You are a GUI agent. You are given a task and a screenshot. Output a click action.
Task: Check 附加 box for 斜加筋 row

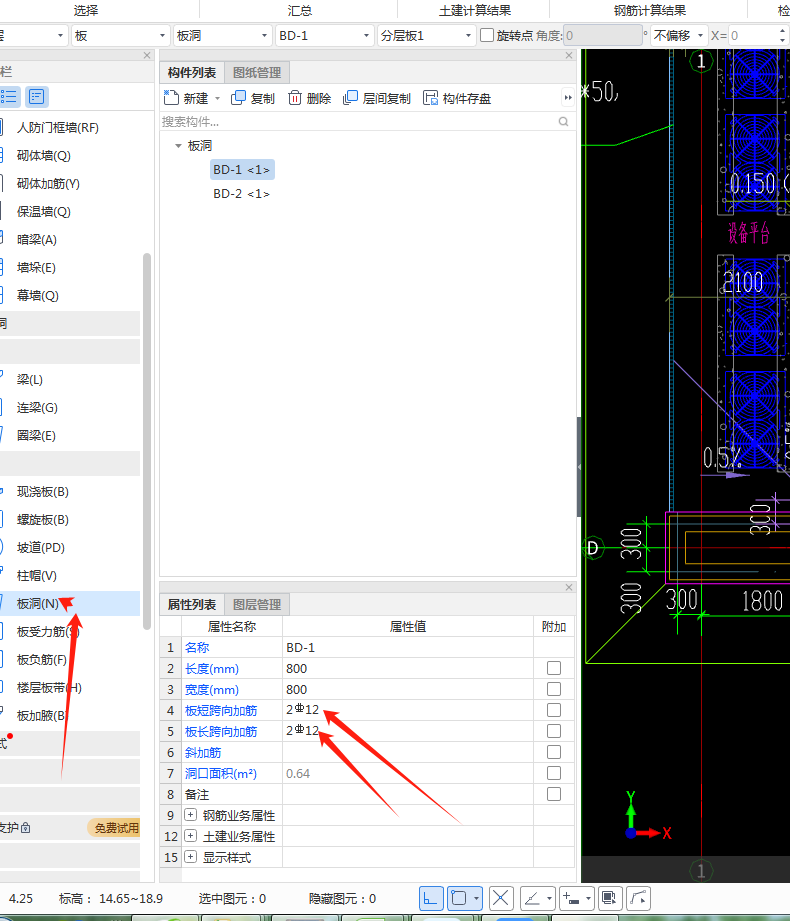(553, 752)
